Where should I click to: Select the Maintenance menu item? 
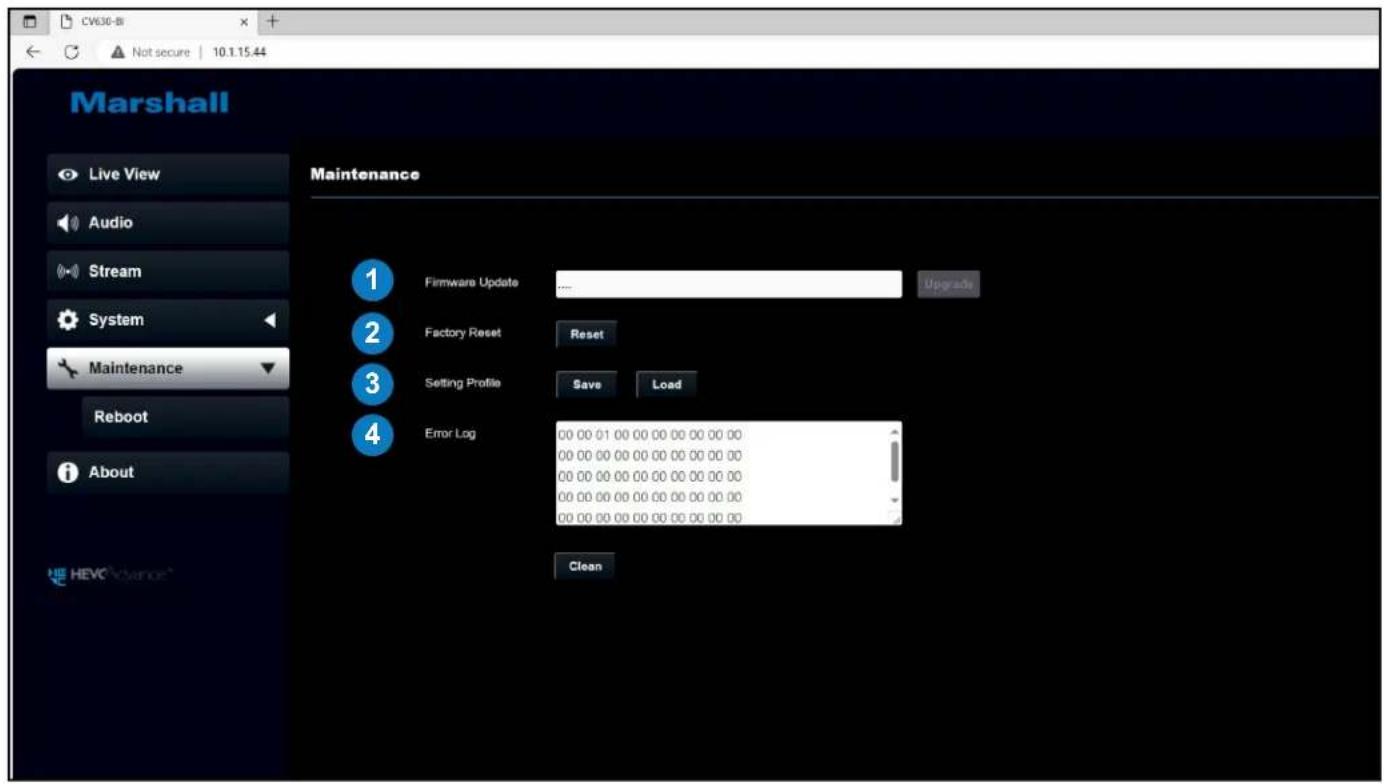(168, 368)
